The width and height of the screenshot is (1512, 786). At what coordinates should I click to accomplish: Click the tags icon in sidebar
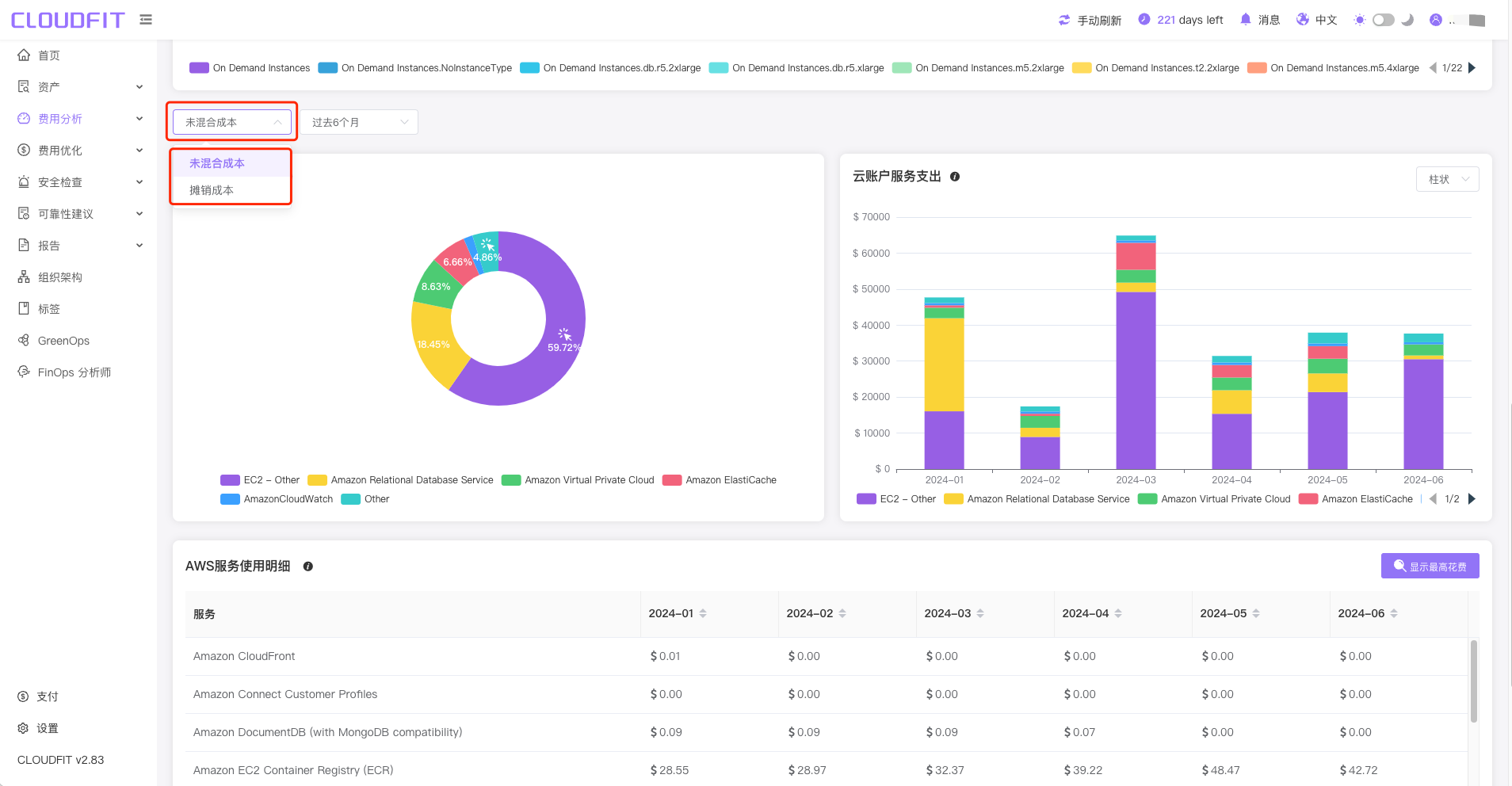pyautogui.click(x=24, y=308)
